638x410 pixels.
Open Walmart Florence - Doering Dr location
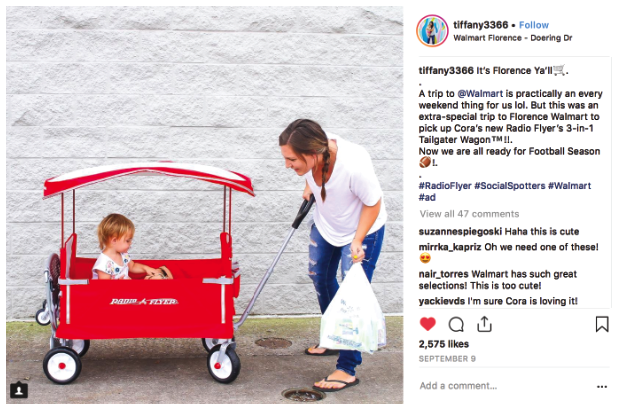tap(513, 38)
